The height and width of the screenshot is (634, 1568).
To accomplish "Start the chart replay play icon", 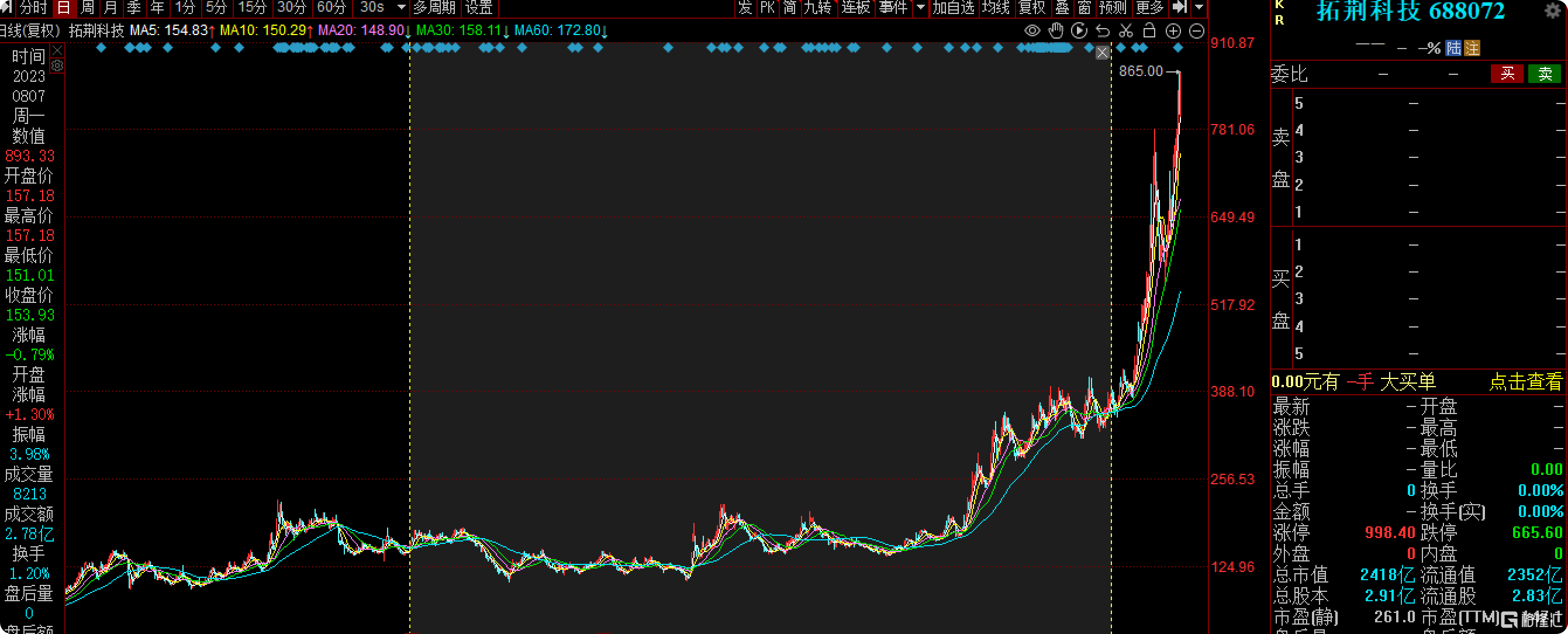I will click(x=1079, y=30).
